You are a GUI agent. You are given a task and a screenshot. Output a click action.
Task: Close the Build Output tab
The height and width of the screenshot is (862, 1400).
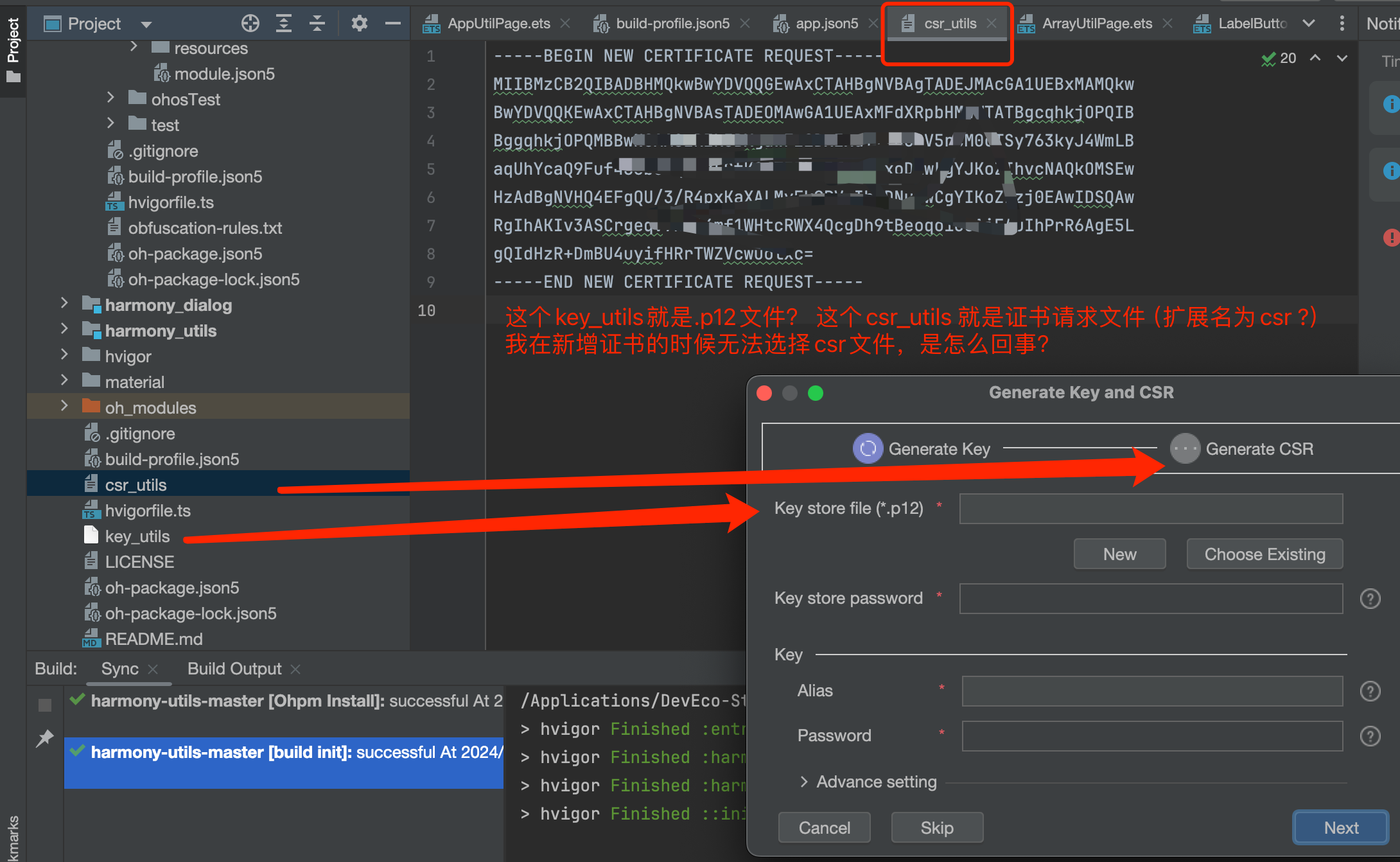pyautogui.click(x=295, y=669)
